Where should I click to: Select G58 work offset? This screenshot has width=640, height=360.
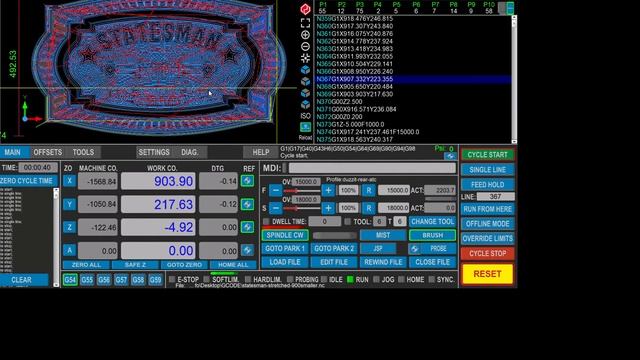[138, 280]
